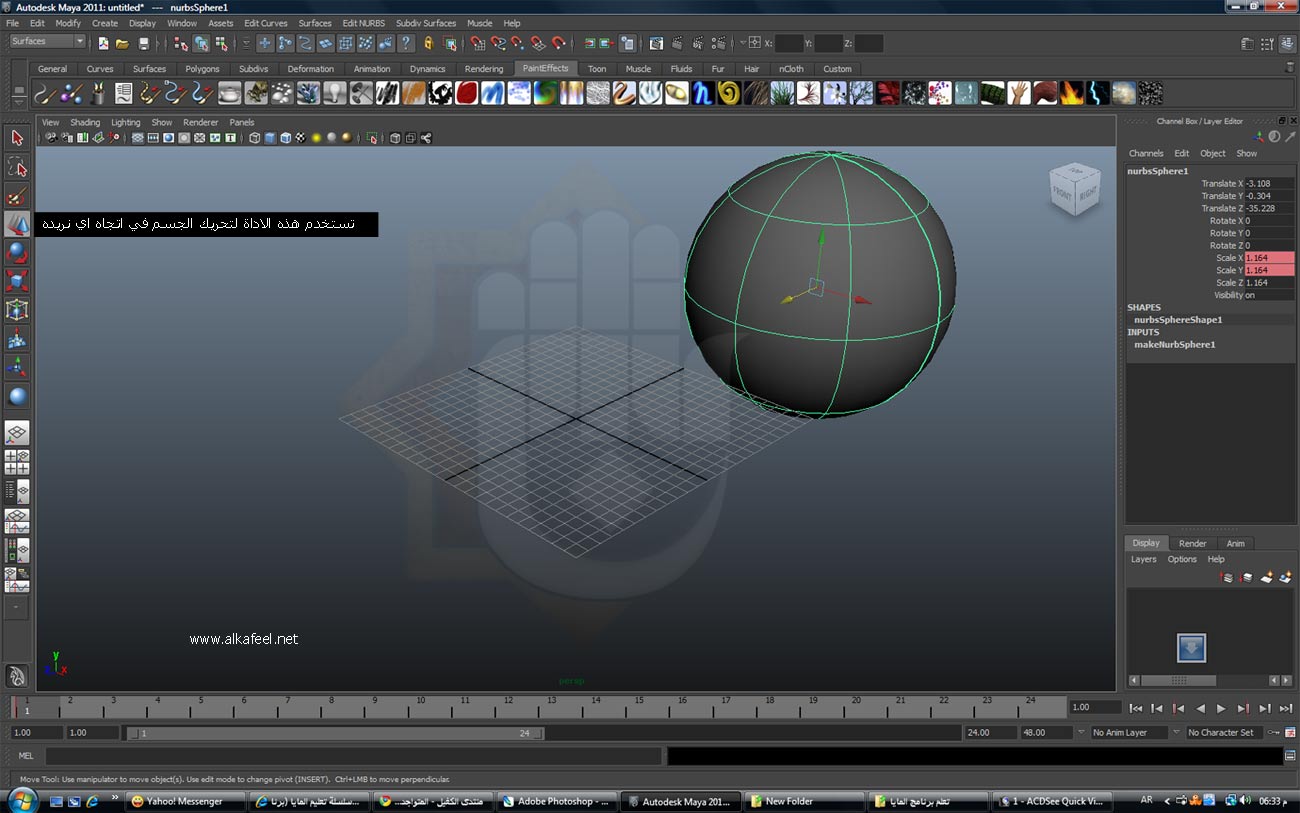The width and height of the screenshot is (1300, 813).
Task: Open the Surfaces menu set dropdown
Action: point(47,42)
